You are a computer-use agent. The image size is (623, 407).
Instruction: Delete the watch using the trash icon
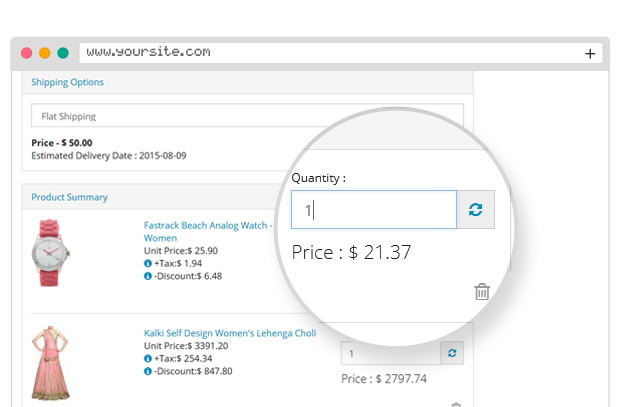pyautogui.click(x=482, y=292)
